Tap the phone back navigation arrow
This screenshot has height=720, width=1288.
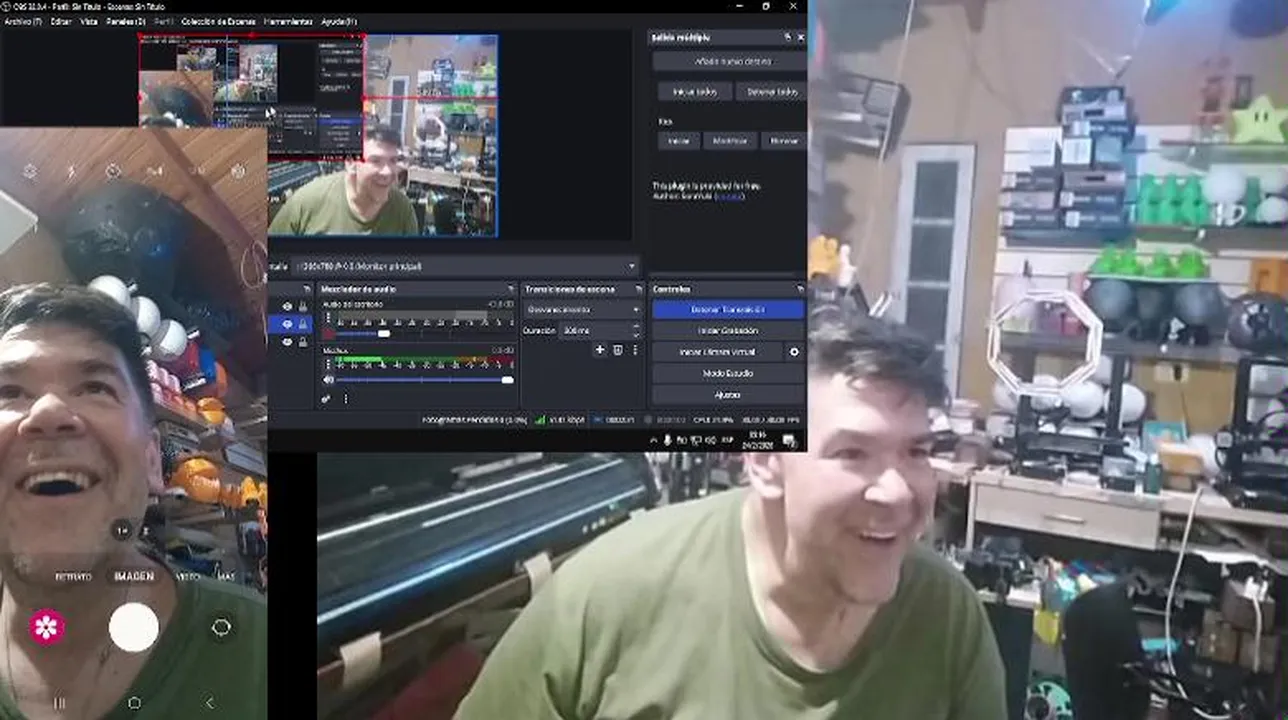209,703
